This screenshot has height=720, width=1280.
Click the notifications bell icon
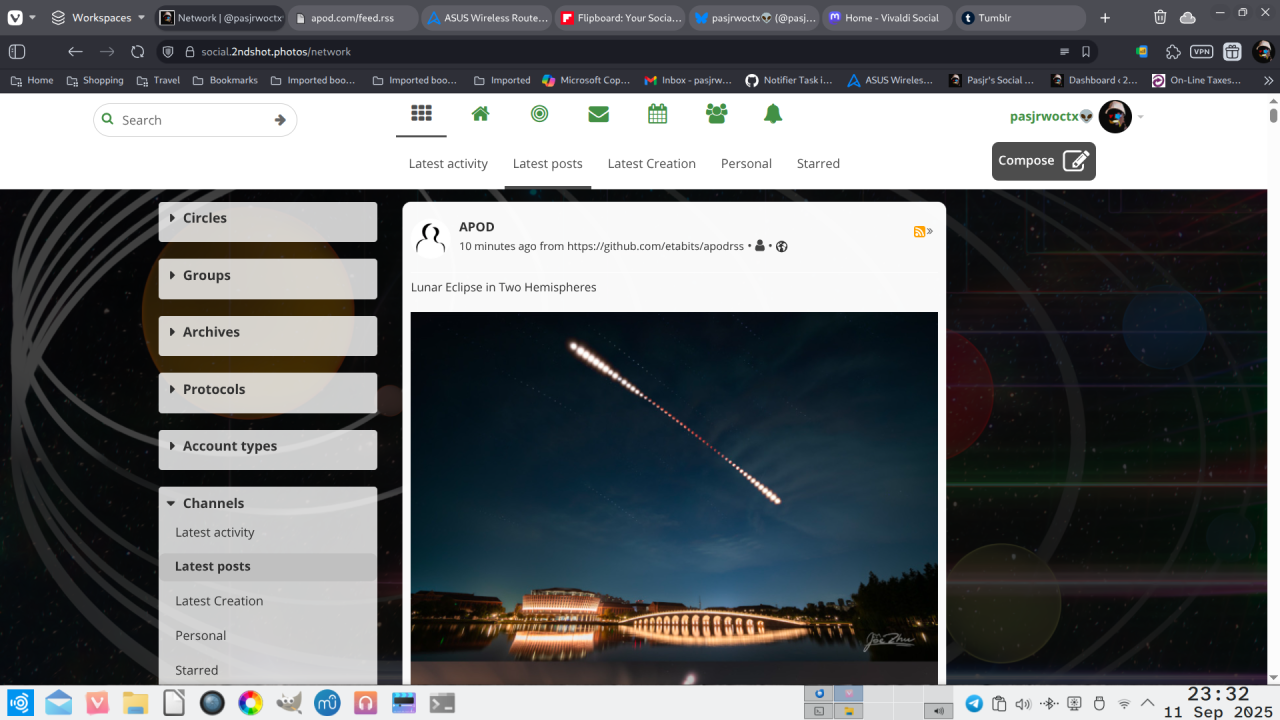[x=773, y=114]
